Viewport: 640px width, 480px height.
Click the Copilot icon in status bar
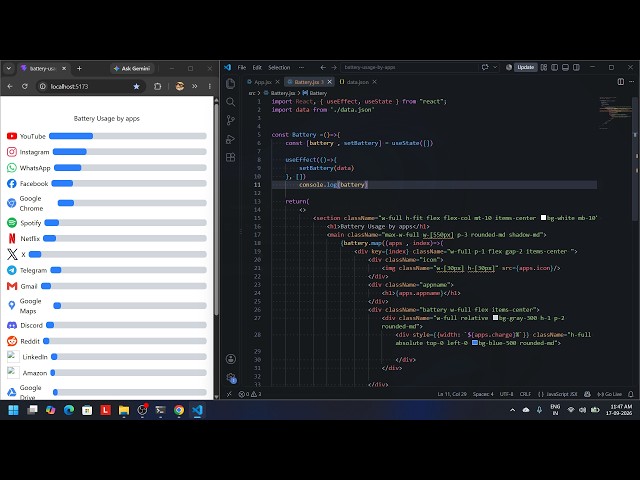click(587, 394)
